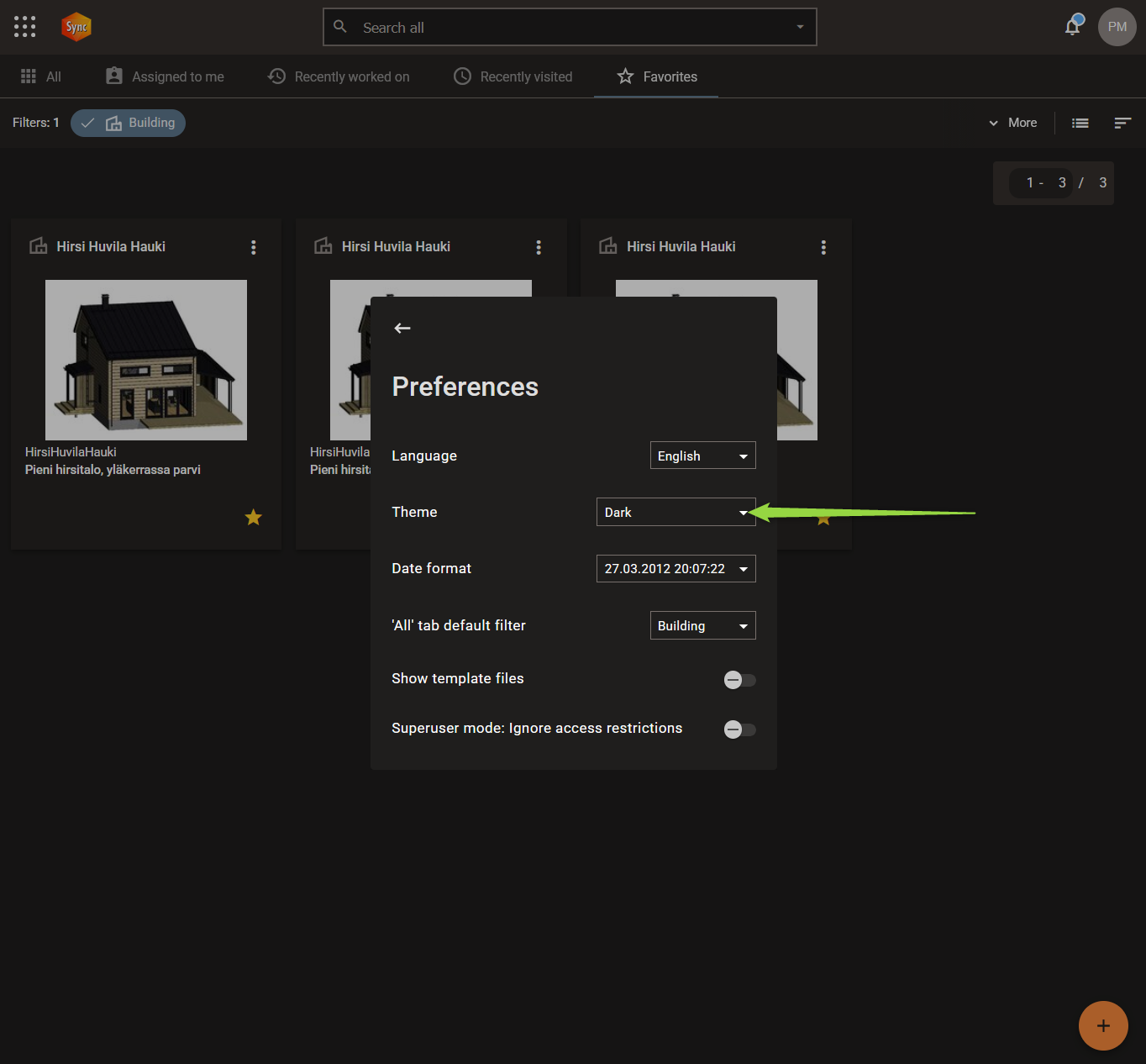
Task: Open the apps grid launcher icon
Action: point(25,27)
